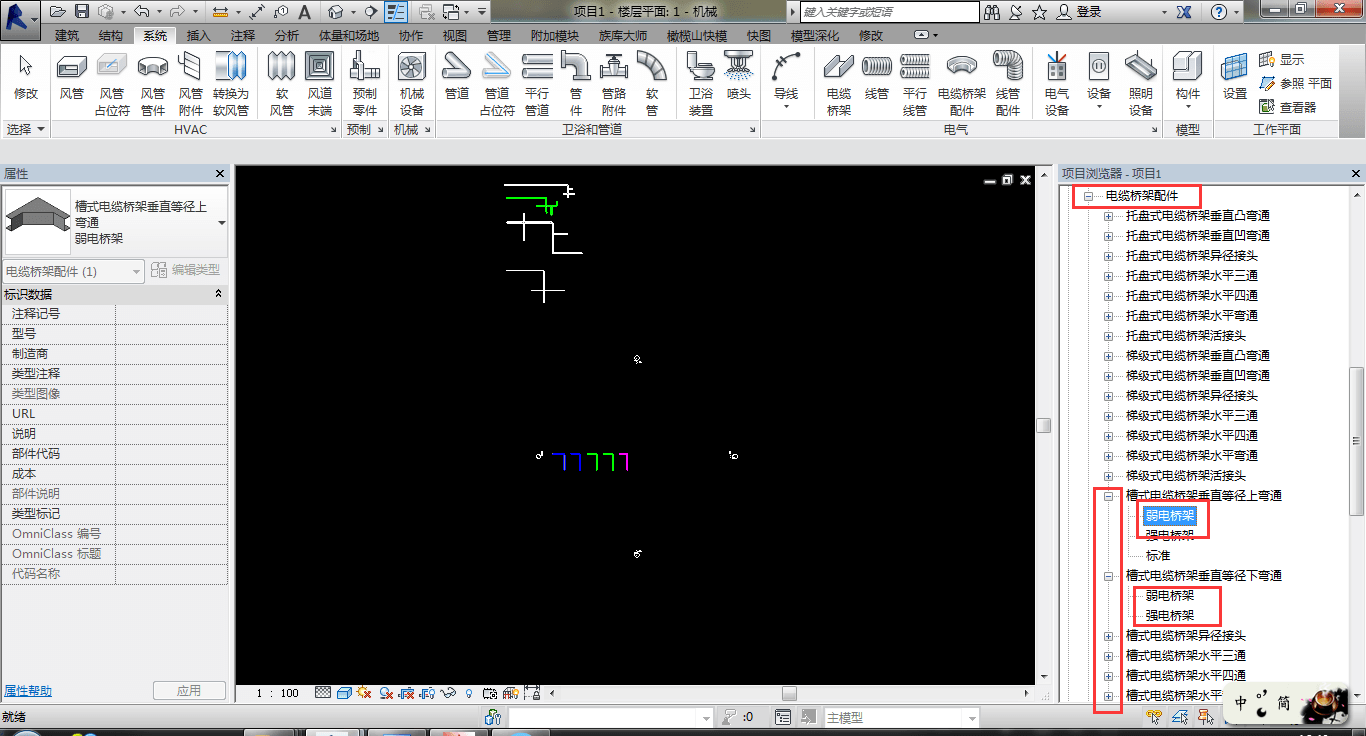Choose the 管件 pipe fitting tool
1366x736 pixels.
[x=575, y=83]
